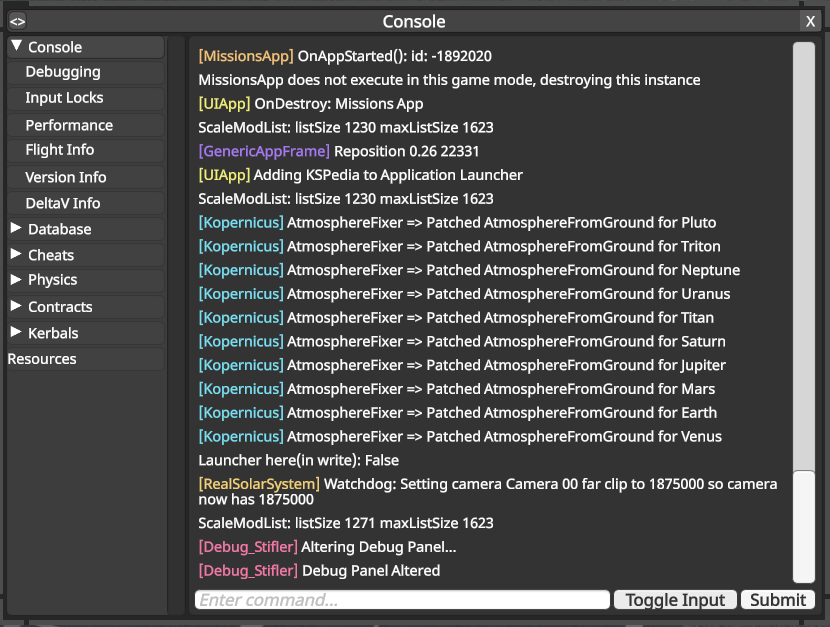Click the Kopernicus log line for Venus

click(460, 437)
